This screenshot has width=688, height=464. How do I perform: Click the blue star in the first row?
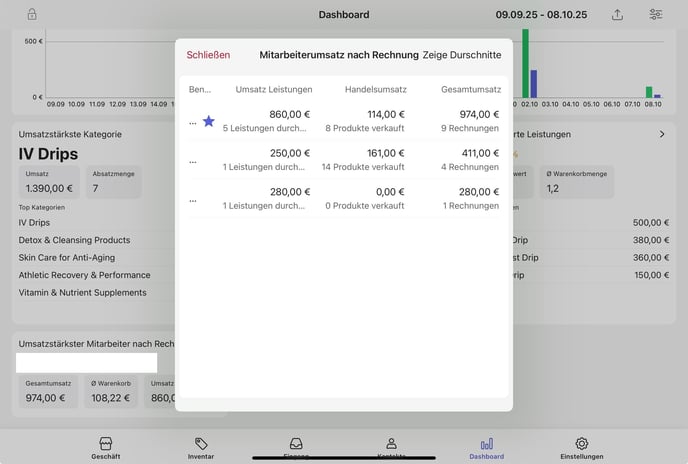click(x=209, y=121)
